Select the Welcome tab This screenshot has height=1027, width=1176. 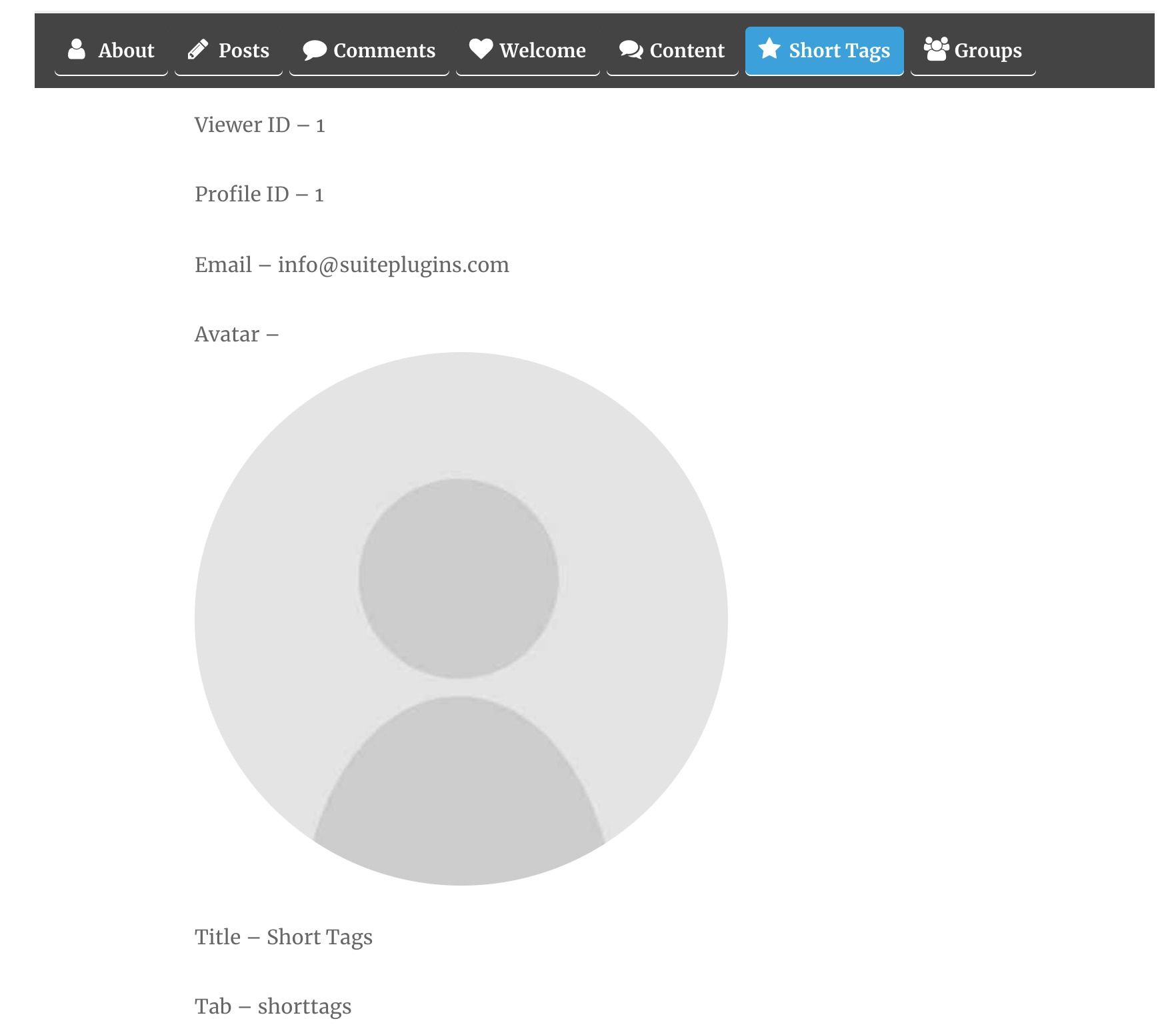click(x=528, y=51)
